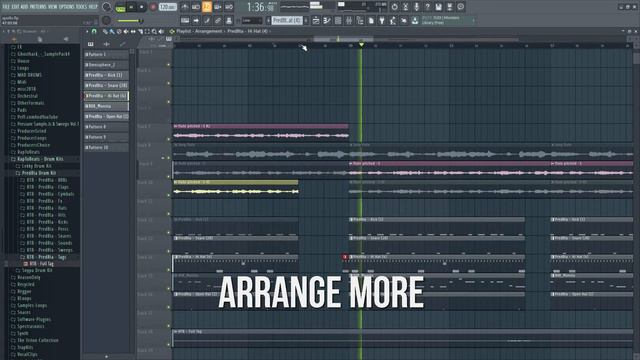Click the picker panel piano pattern icon
Viewport: 640px width, 360px height.
[91, 44]
